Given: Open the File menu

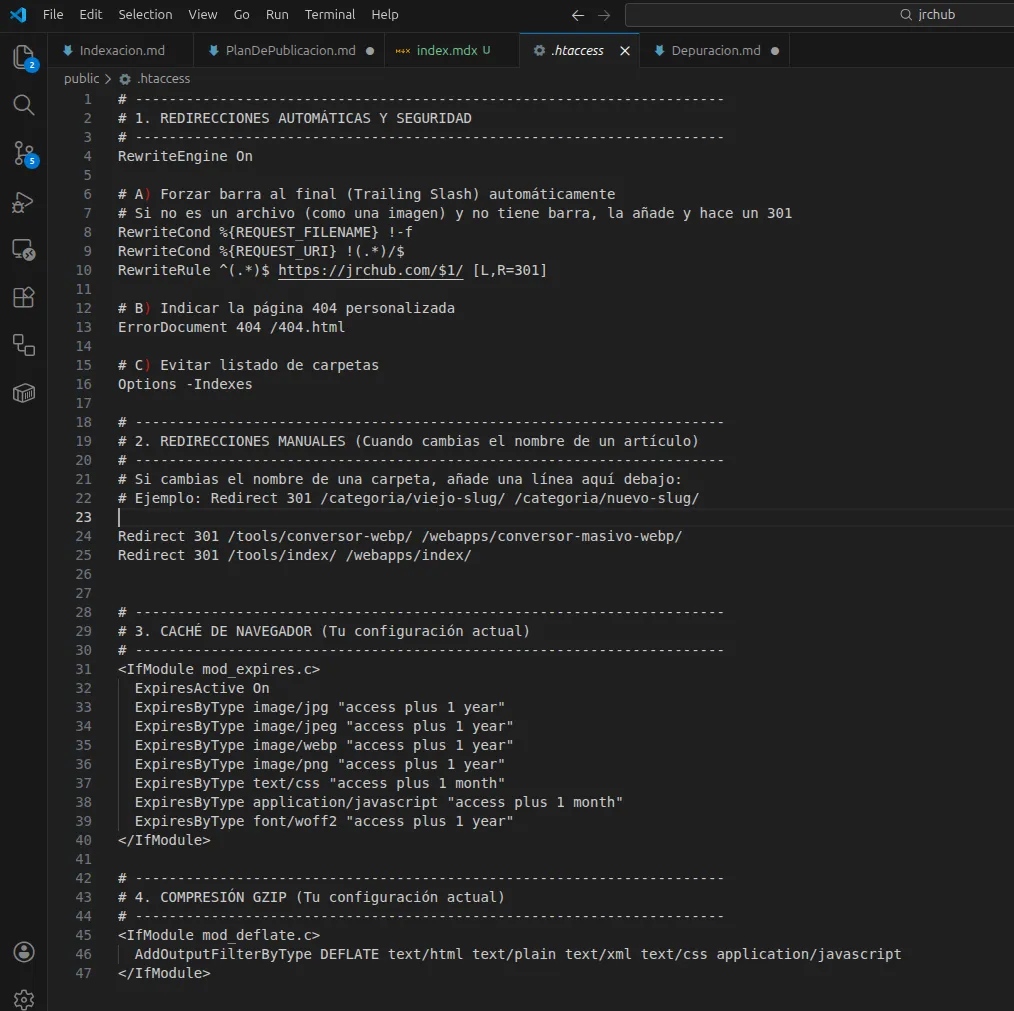Looking at the screenshot, I should [x=53, y=14].
